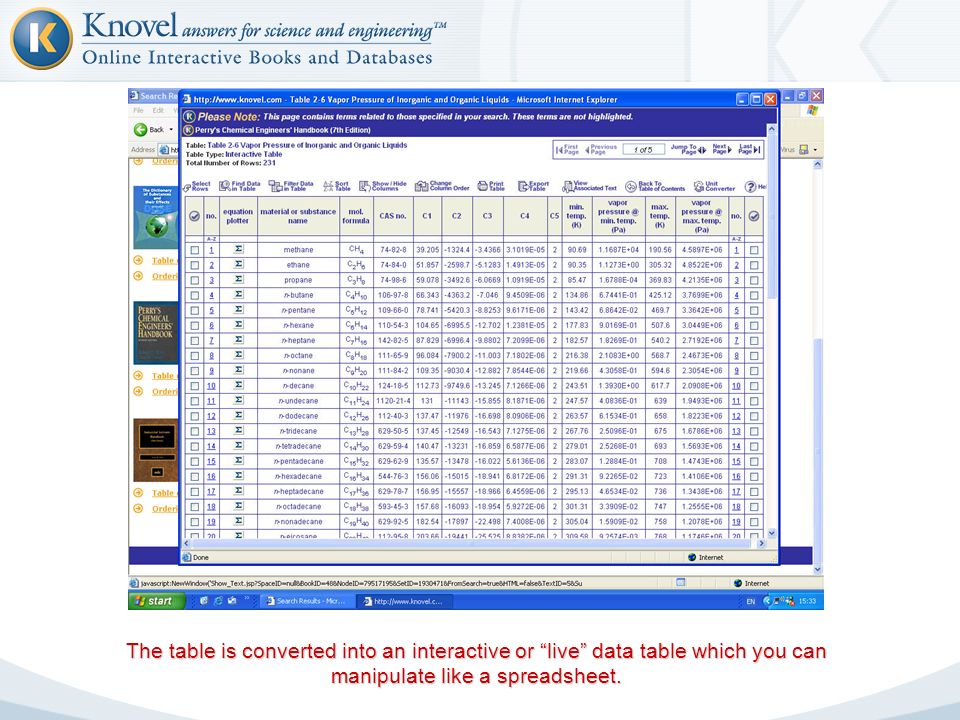Viewport: 960px width, 720px height.
Task: Open row number 15 link on left
Action: pos(211,462)
